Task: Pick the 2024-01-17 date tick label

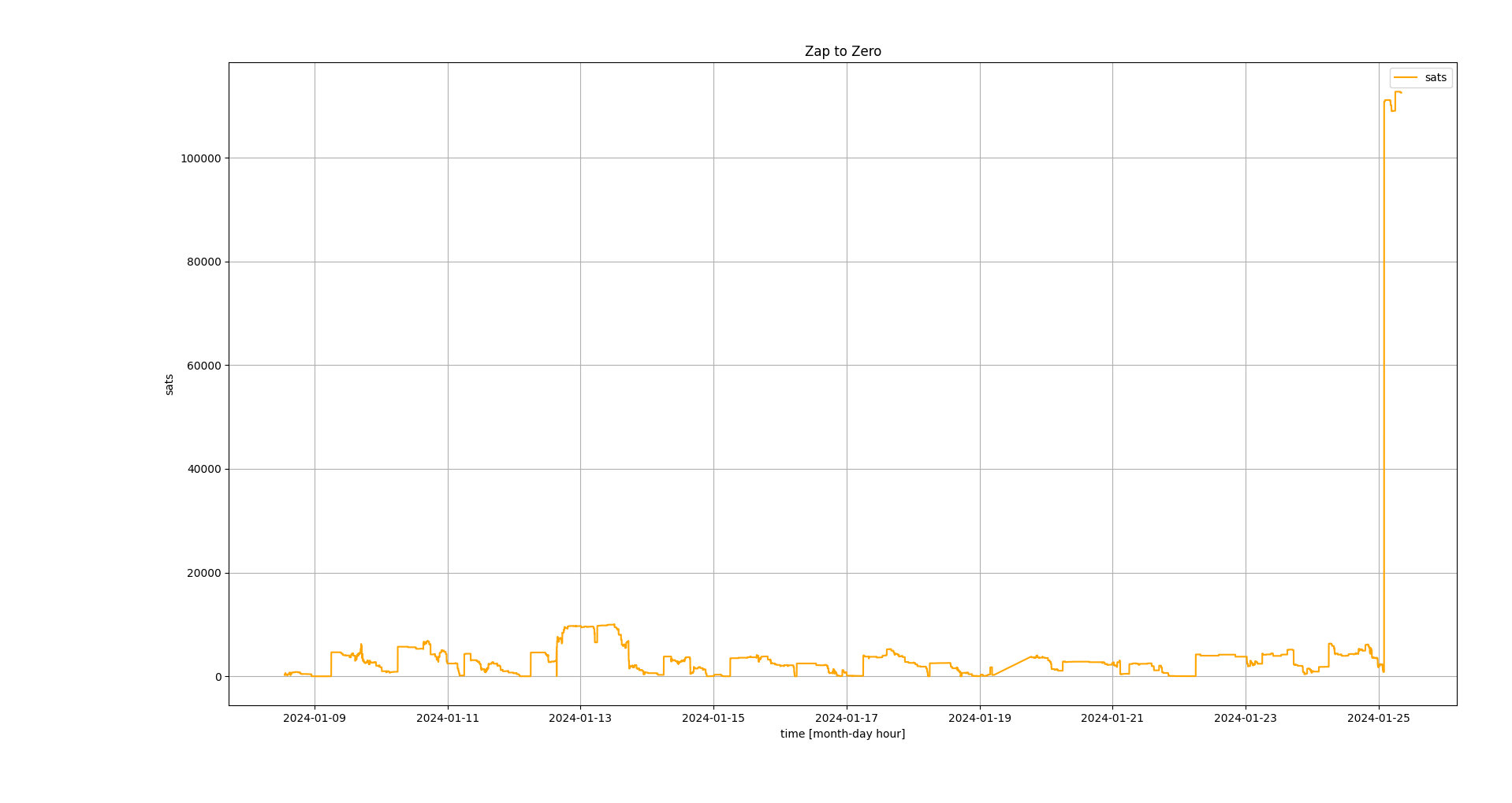Action: pyautogui.click(x=847, y=718)
